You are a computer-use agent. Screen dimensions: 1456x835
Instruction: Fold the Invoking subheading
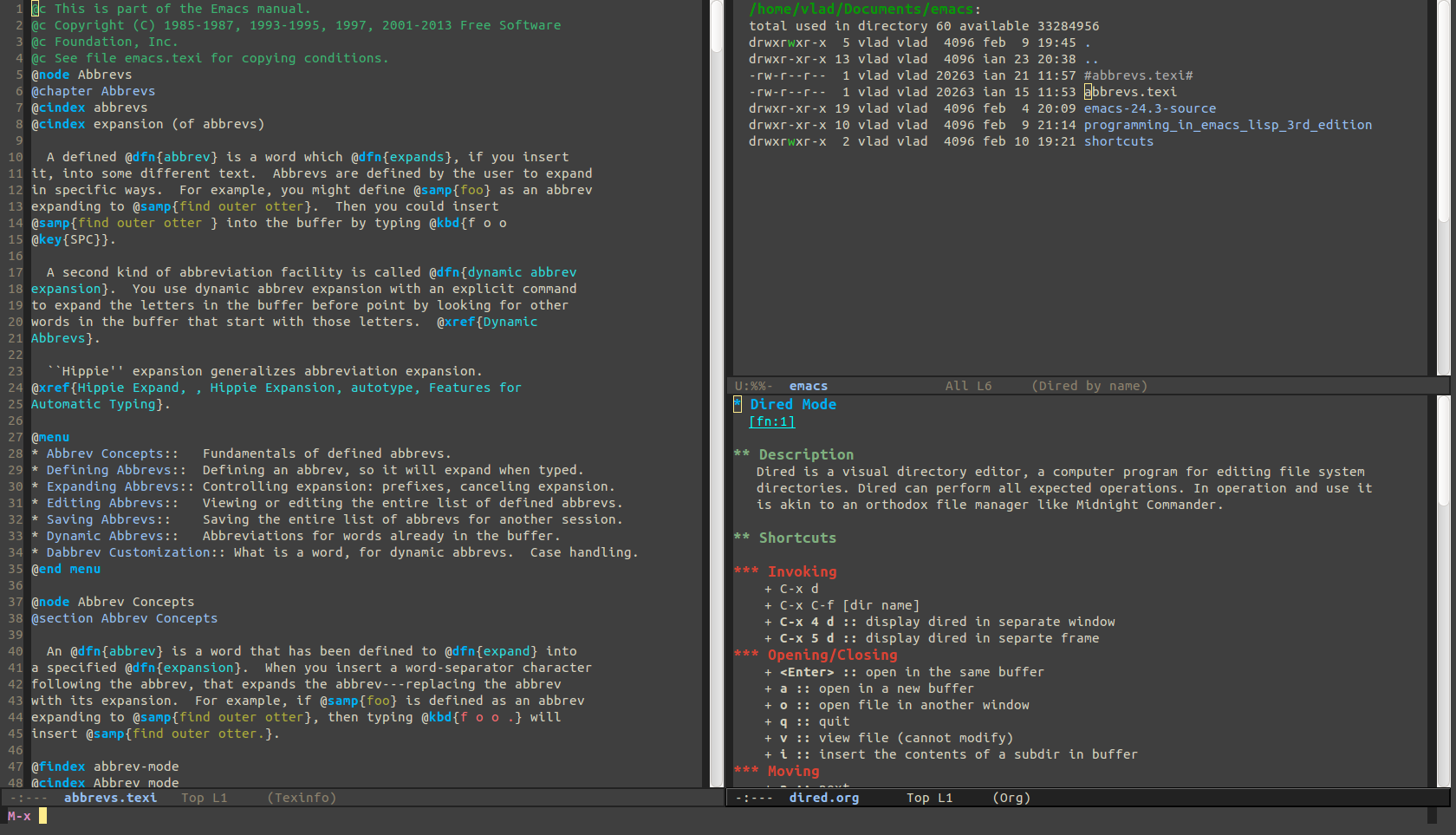tap(784, 571)
